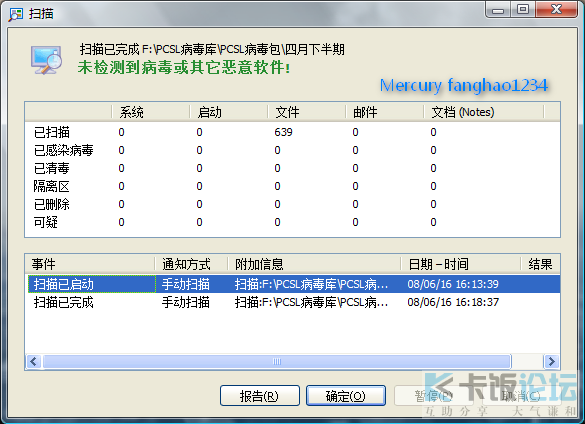Image resolution: width=585 pixels, height=424 pixels.
Task: Select the 系统 column header
Action: pos(150,112)
